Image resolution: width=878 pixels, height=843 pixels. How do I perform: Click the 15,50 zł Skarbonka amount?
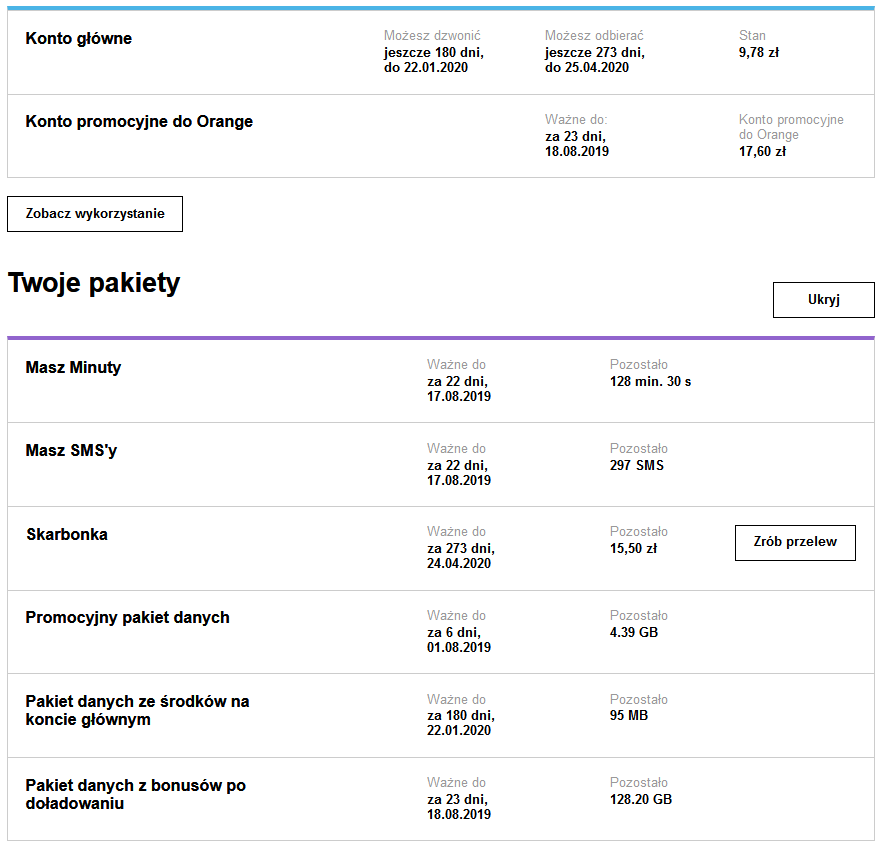coord(631,548)
